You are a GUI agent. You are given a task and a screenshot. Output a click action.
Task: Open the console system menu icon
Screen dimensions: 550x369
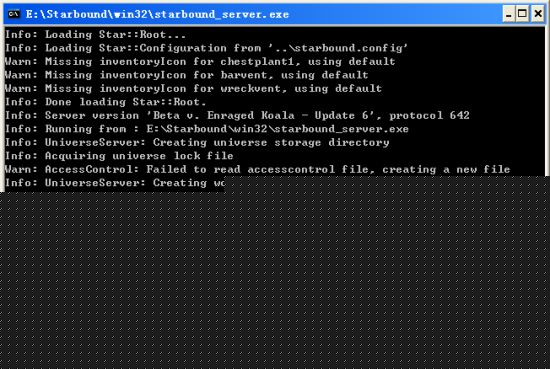pyautogui.click(x=14, y=14)
